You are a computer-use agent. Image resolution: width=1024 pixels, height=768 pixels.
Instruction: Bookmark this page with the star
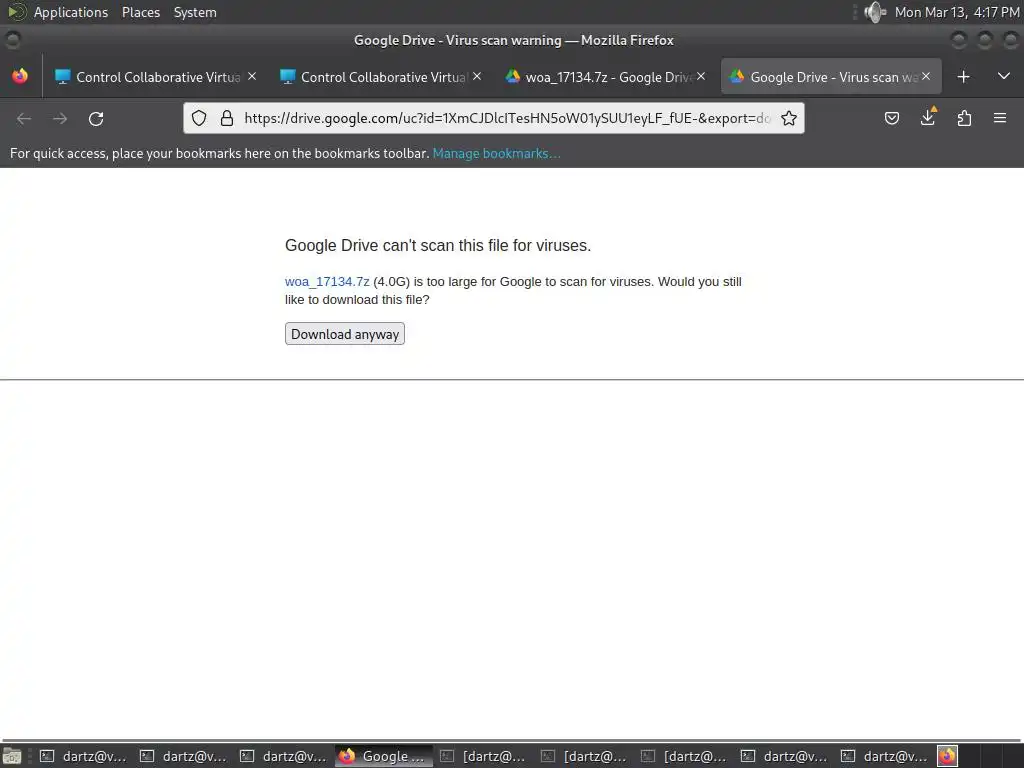(x=789, y=118)
